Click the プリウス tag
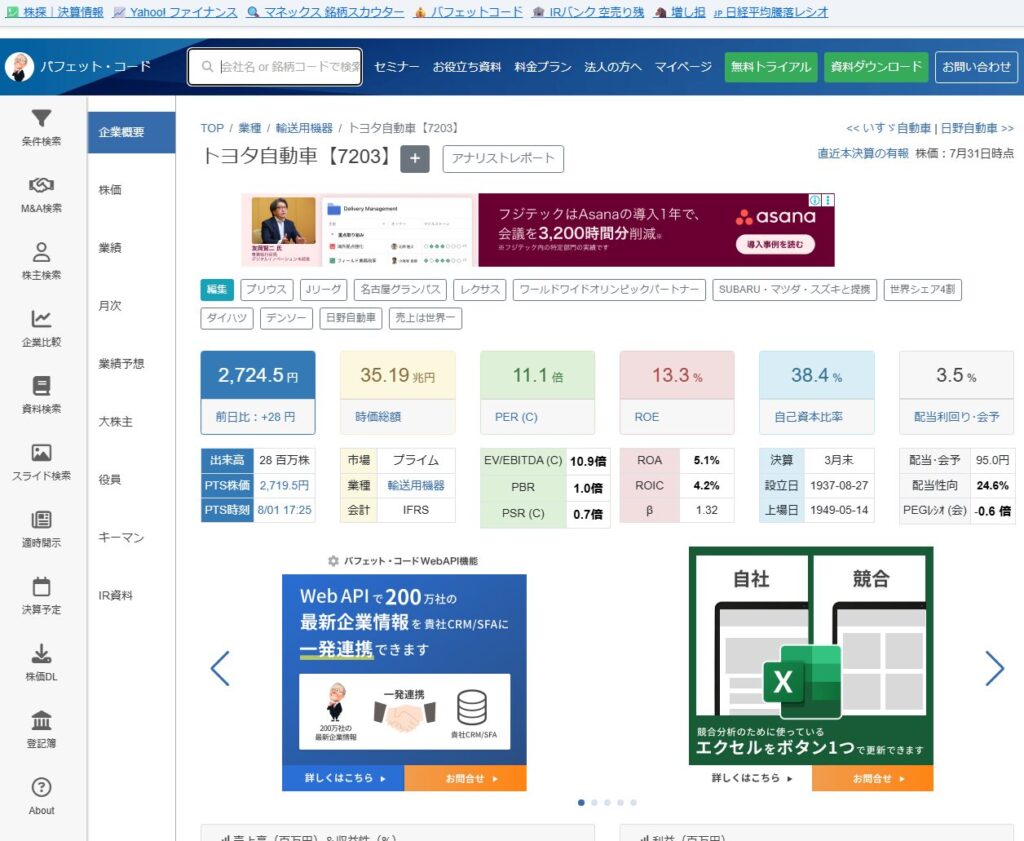This screenshot has width=1024, height=841. tap(266, 289)
